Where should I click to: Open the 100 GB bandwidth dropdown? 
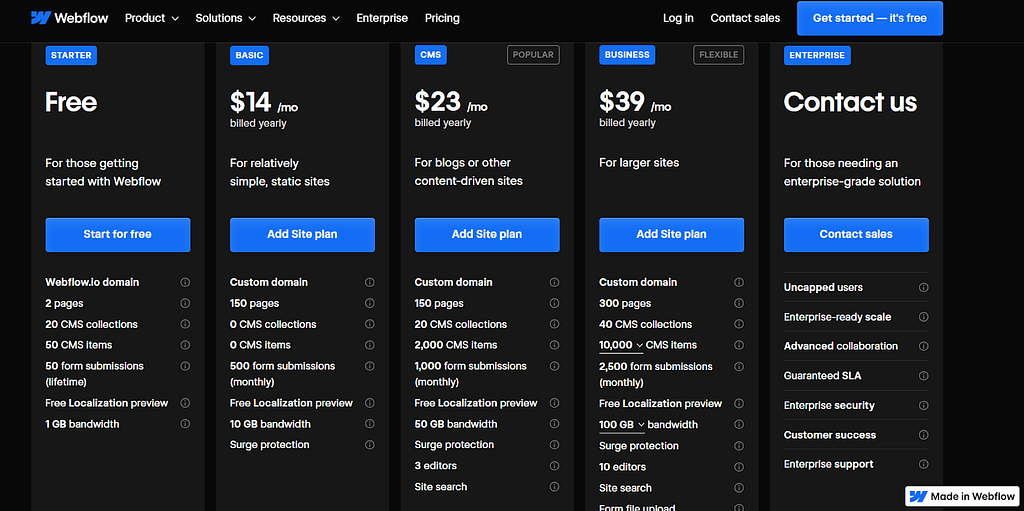click(x=622, y=425)
